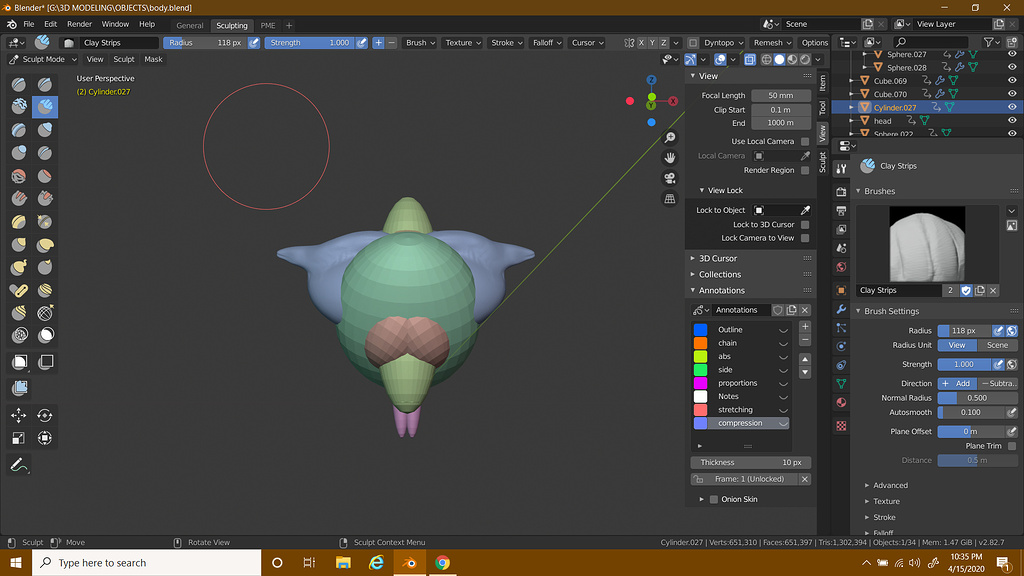Switch to the PME workspace tab
Viewport: 1024px width, 576px height.
pos(268,25)
